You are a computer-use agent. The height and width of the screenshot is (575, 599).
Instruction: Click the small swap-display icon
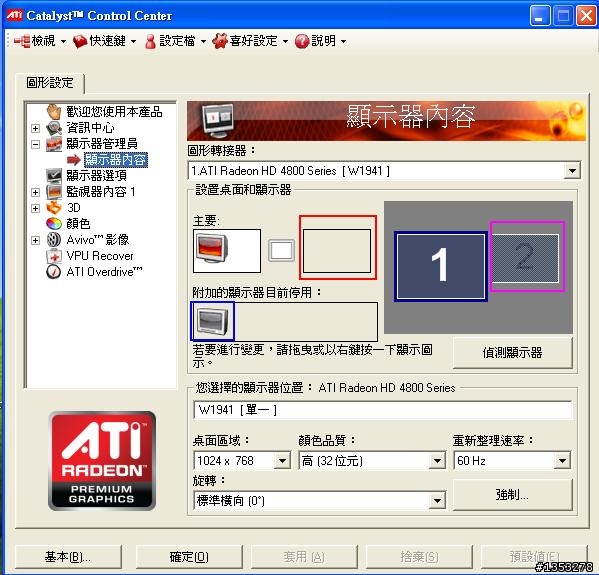click(282, 251)
